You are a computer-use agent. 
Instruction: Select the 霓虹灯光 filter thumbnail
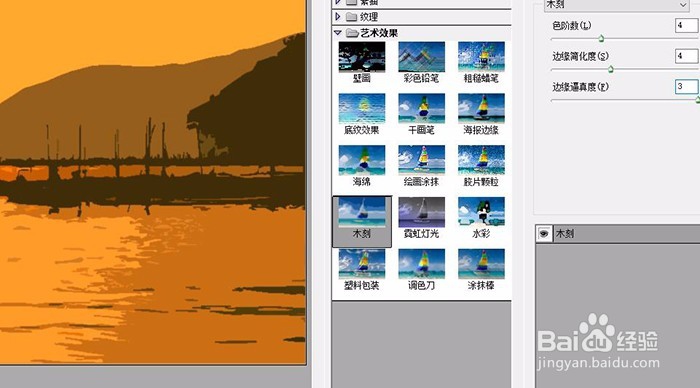[x=421, y=212]
